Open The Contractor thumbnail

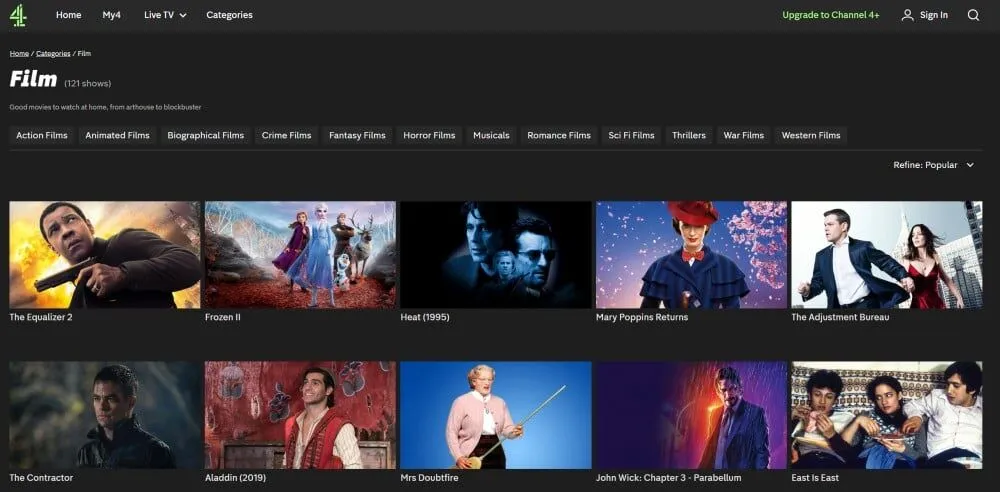coord(105,415)
